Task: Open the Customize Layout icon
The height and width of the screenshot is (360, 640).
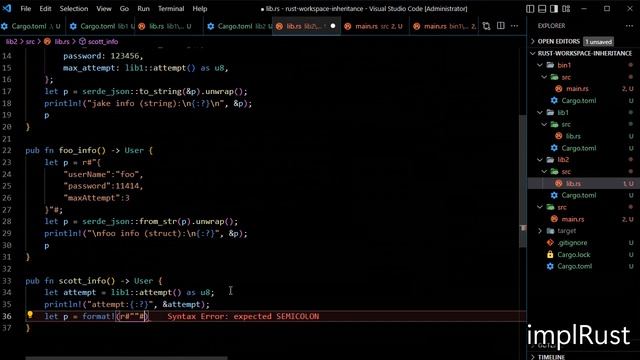Action: [566, 9]
